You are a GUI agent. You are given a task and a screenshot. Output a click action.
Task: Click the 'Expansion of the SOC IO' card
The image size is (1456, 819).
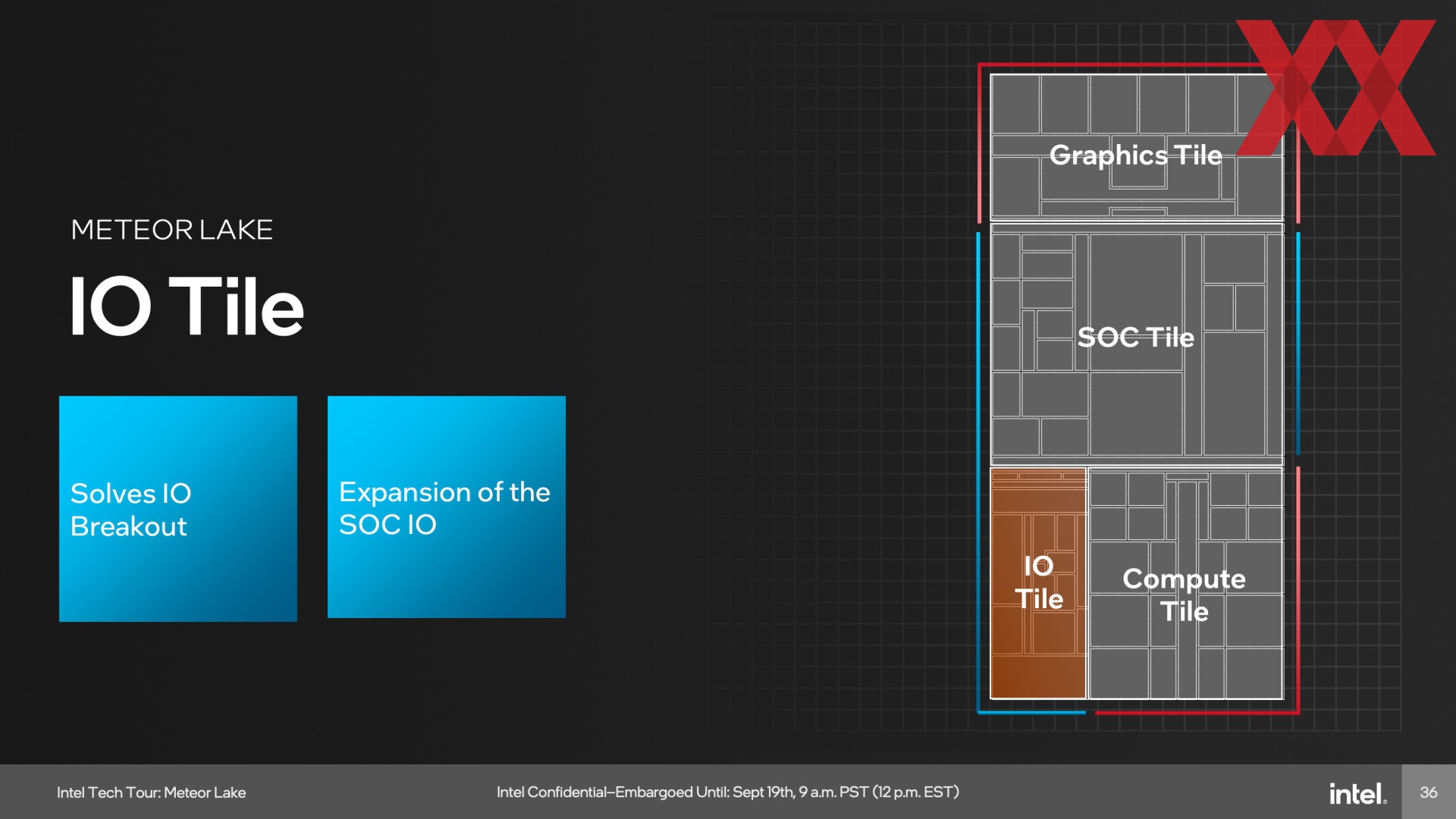point(447,507)
